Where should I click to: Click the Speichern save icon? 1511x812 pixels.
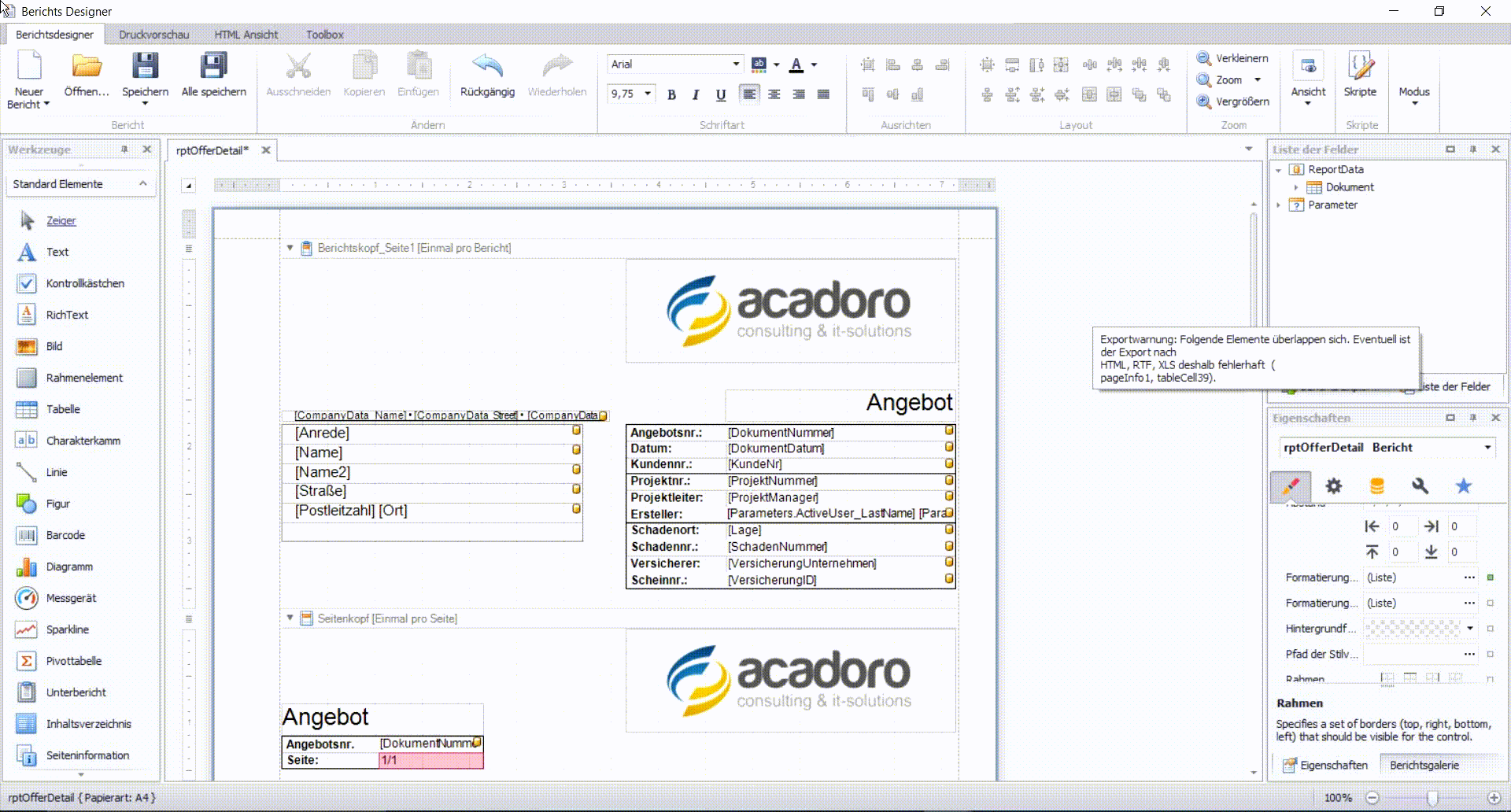coord(145,66)
